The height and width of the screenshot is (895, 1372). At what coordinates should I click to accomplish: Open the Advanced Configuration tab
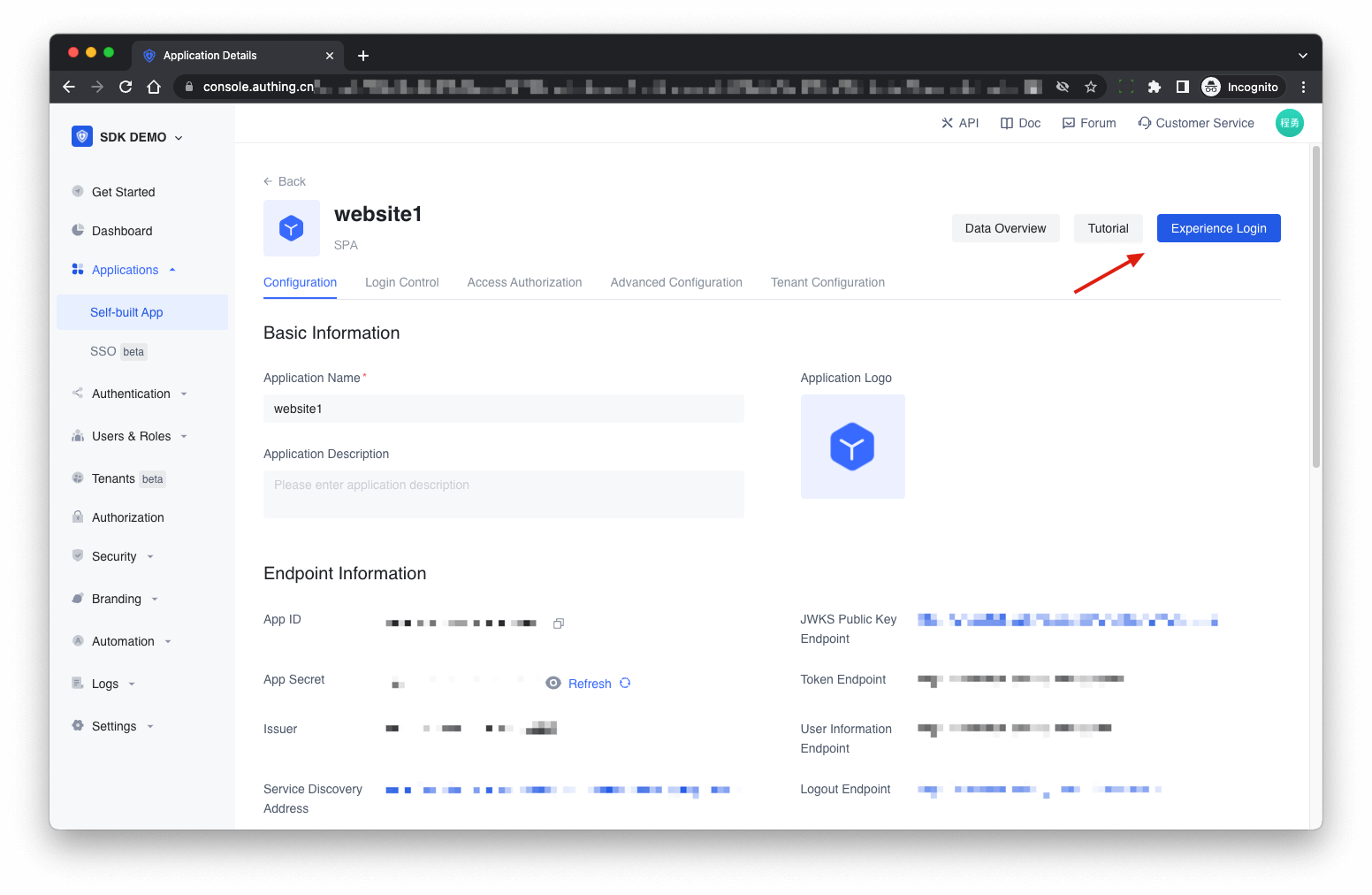pos(675,282)
